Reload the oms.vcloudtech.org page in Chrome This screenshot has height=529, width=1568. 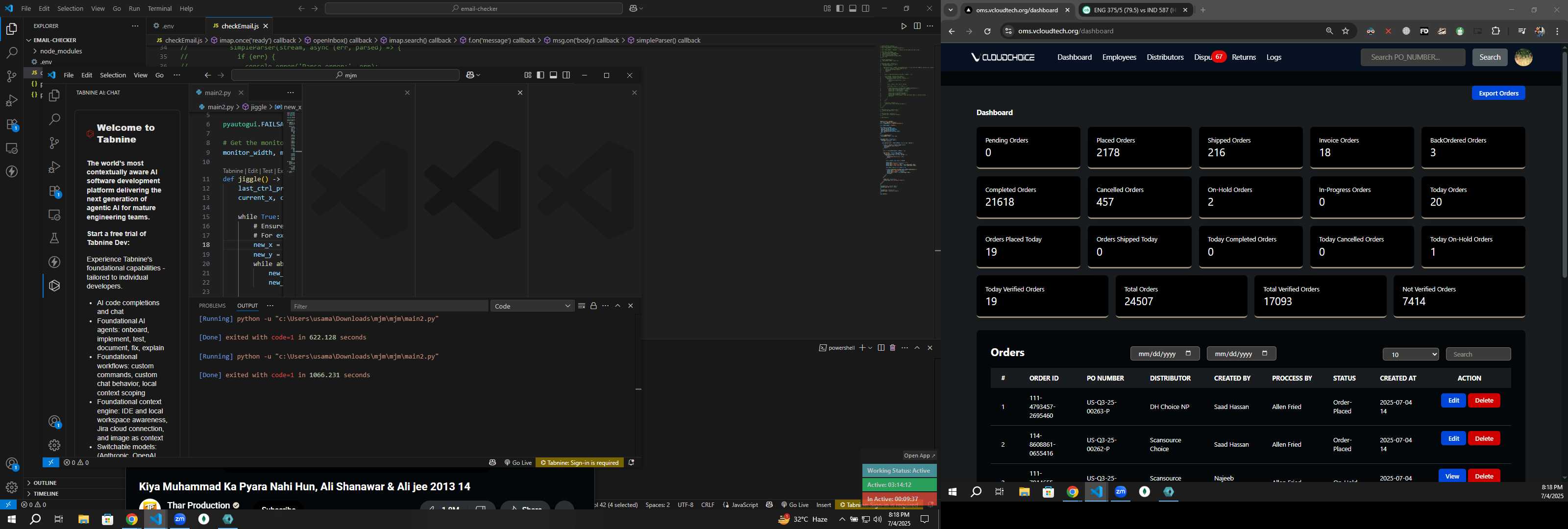click(x=987, y=31)
